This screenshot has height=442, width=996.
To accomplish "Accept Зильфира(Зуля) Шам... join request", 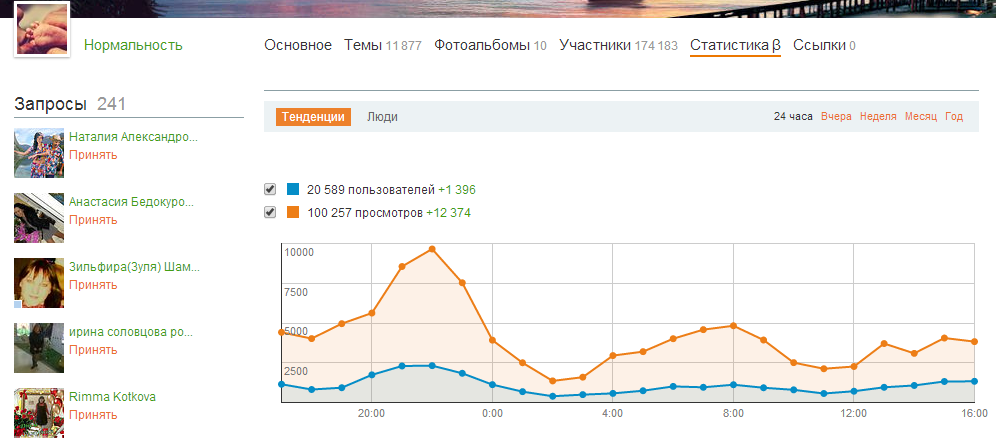I will tap(93, 285).
